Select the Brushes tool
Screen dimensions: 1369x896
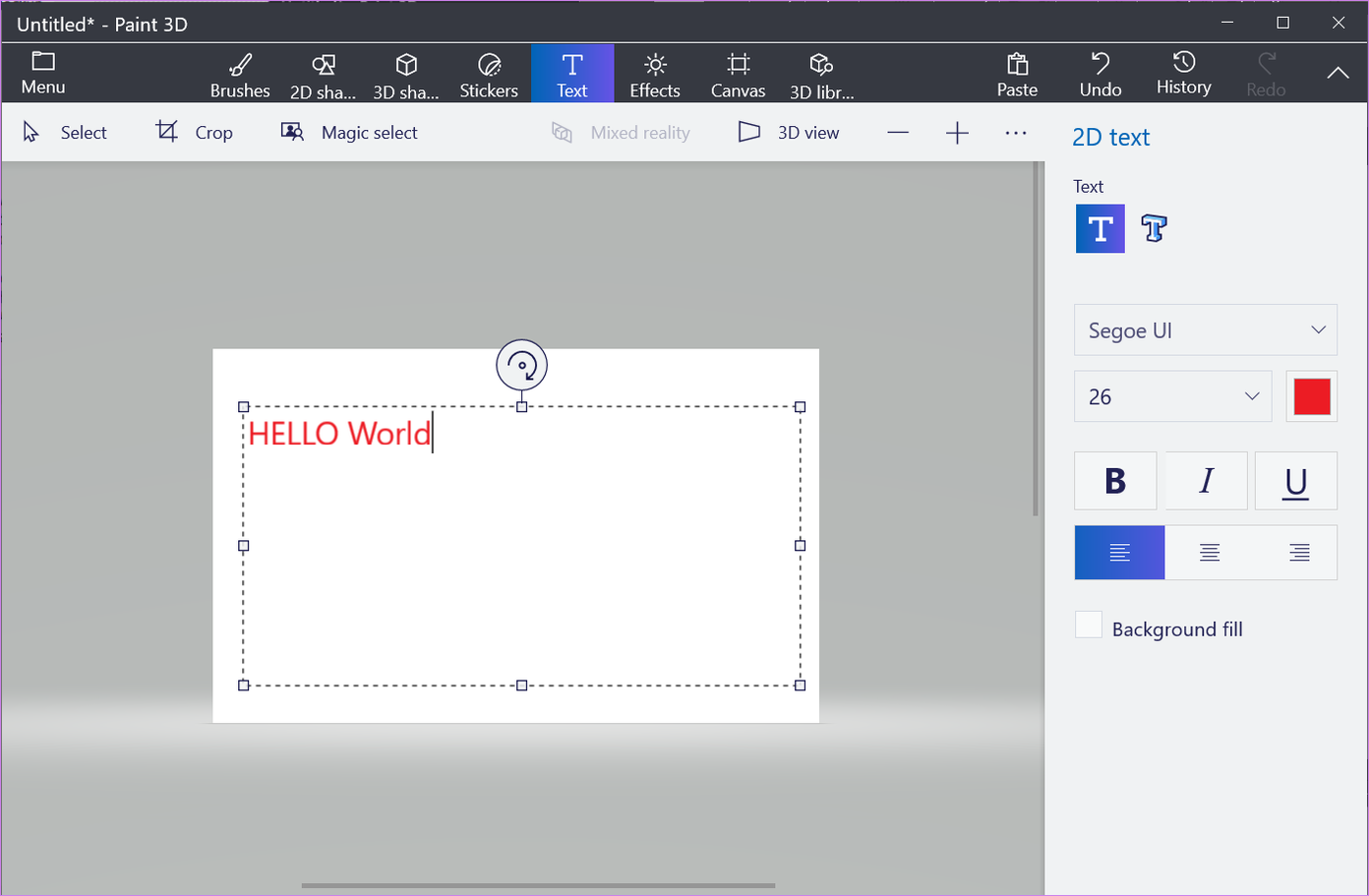tap(239, 73)
